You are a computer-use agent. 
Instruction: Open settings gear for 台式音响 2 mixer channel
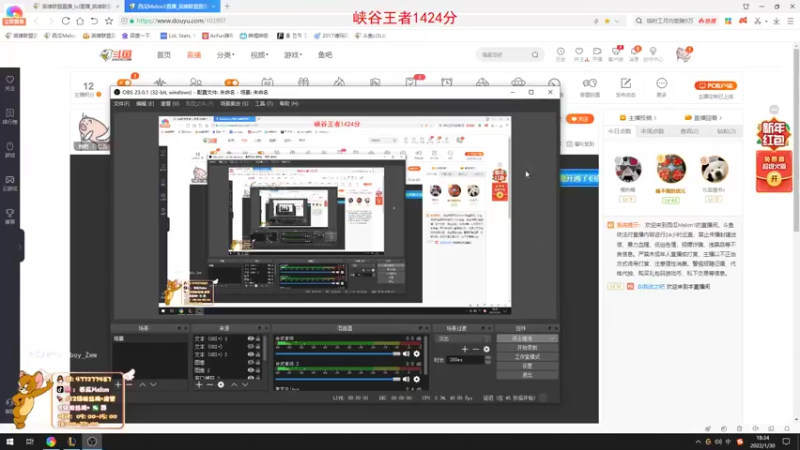(416, 379)
